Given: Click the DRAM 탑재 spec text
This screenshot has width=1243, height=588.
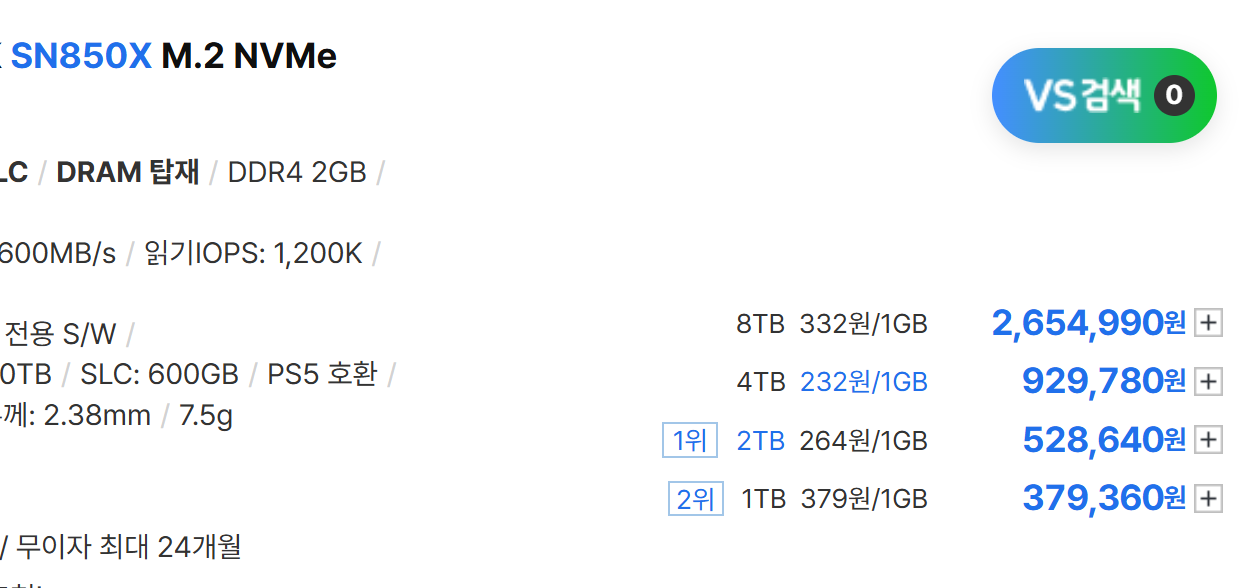Looking at the screenshot, I should 128,172.
